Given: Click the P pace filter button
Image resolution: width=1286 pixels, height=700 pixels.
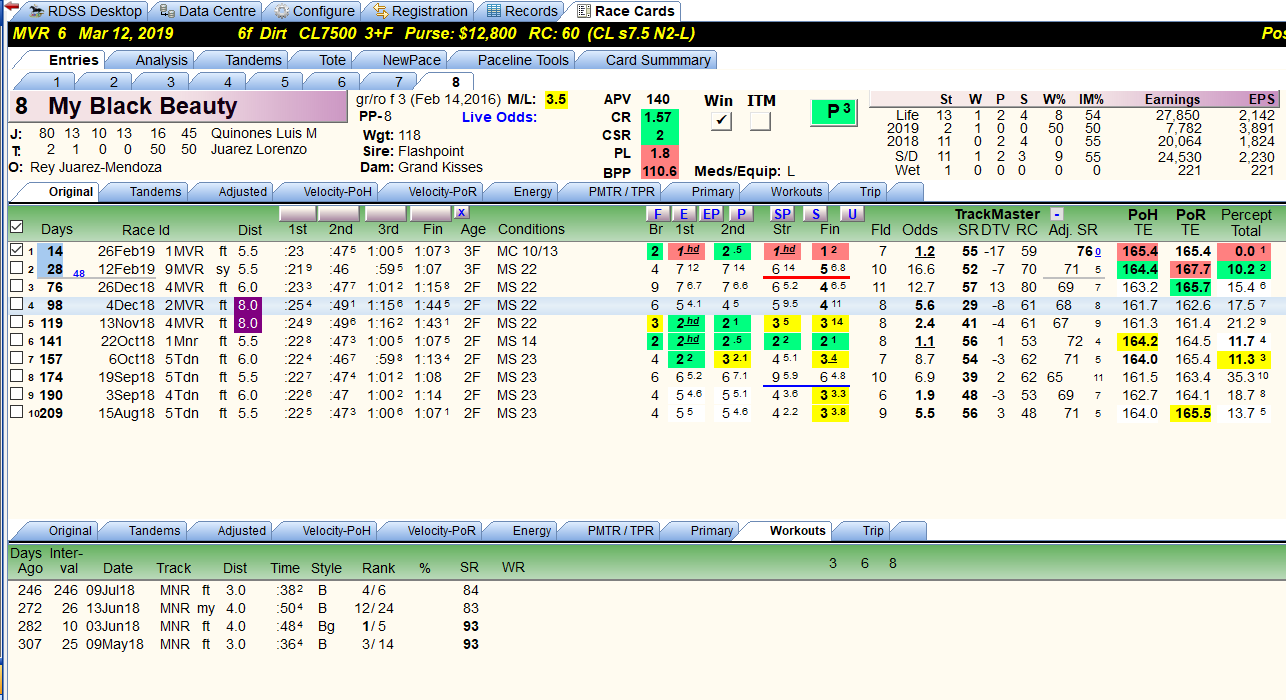Looking at the screenshot, I should 740,213.
